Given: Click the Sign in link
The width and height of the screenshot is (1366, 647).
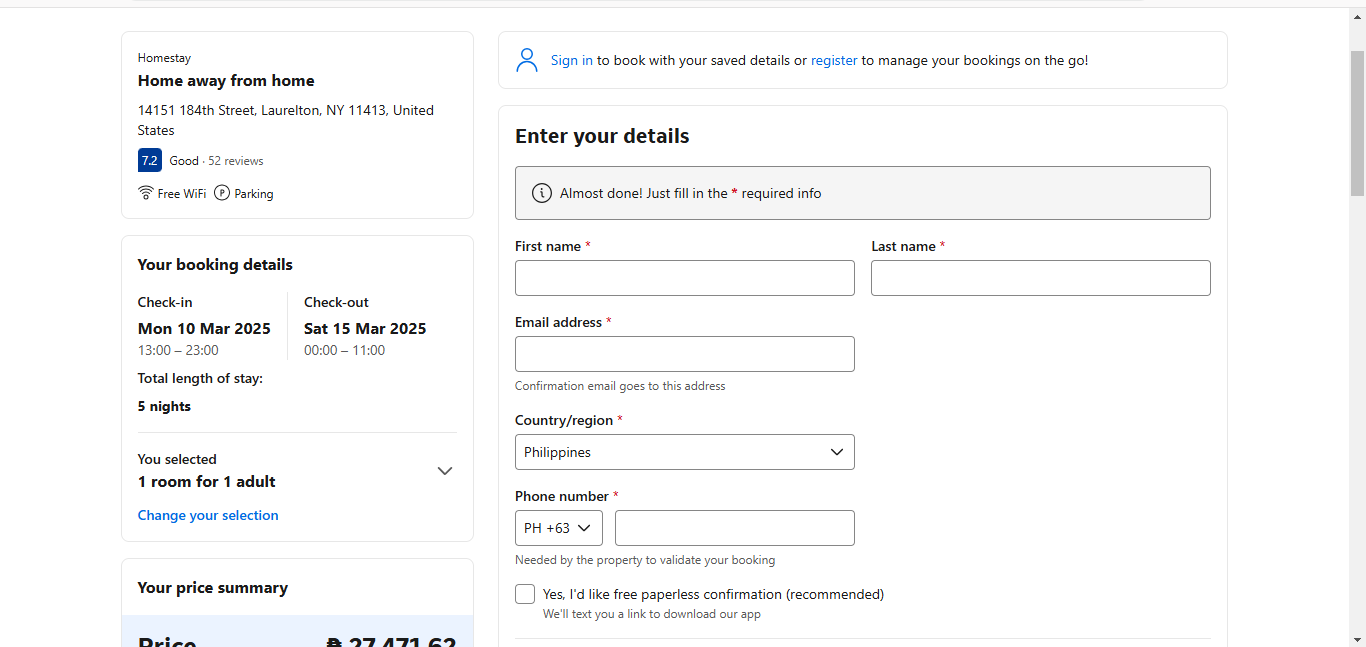Looking at the screenshot, I should [572, 60].
